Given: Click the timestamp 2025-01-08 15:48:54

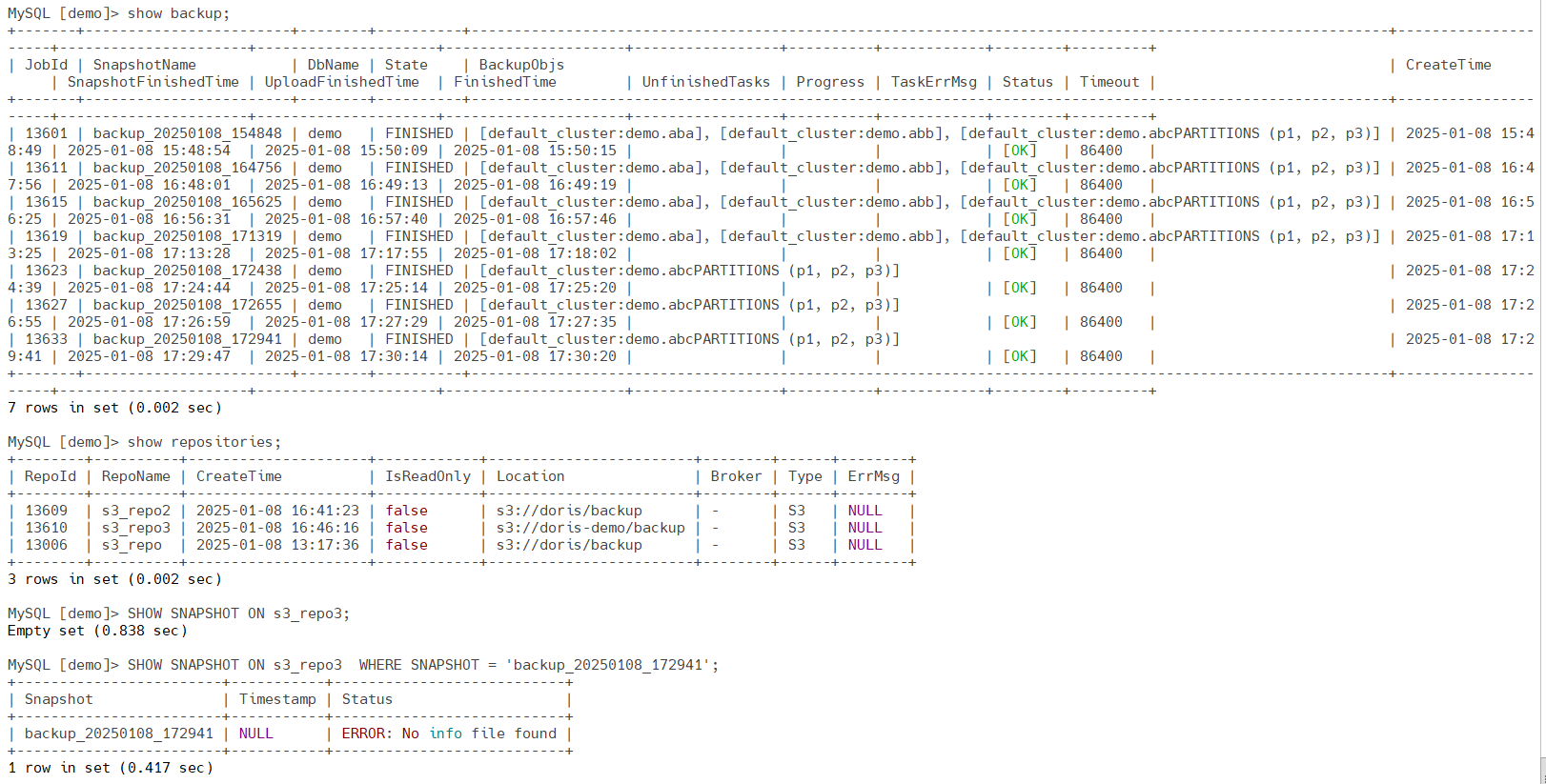Looking at the screenshot, I should tap(149, 151).
